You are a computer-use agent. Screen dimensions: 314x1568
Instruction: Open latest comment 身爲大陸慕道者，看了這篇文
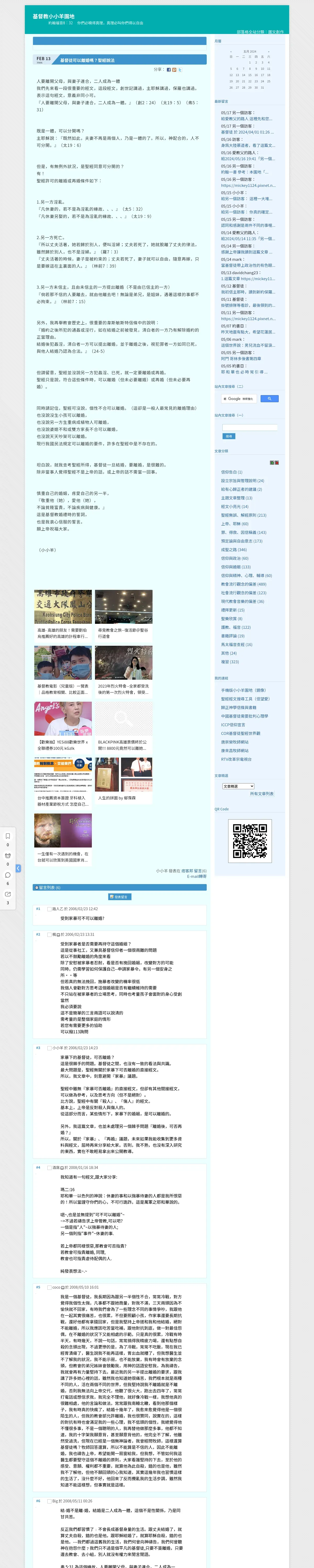pos(248,146)
